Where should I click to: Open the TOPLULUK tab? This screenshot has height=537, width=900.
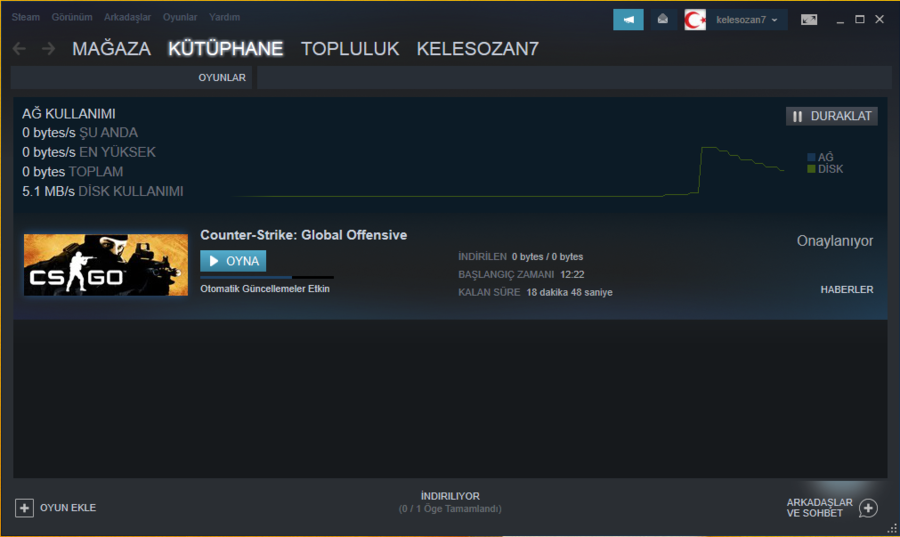350,49
